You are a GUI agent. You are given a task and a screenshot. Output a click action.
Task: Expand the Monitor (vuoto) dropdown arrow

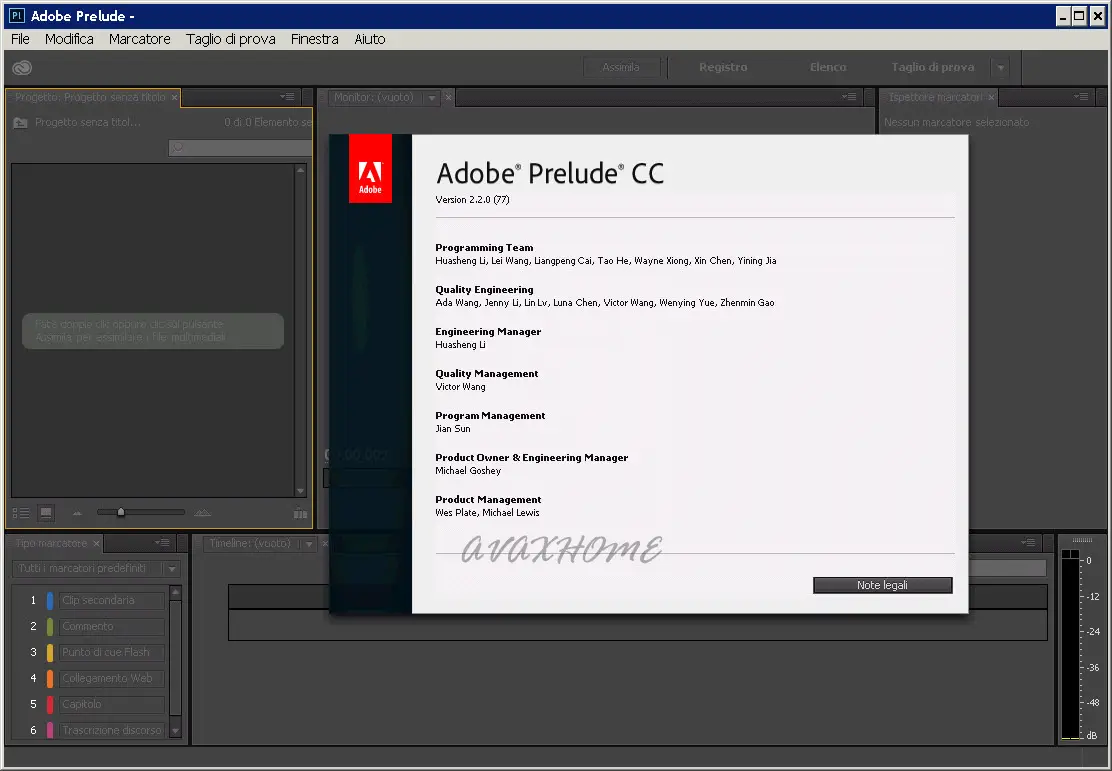[x=432, y=98]
